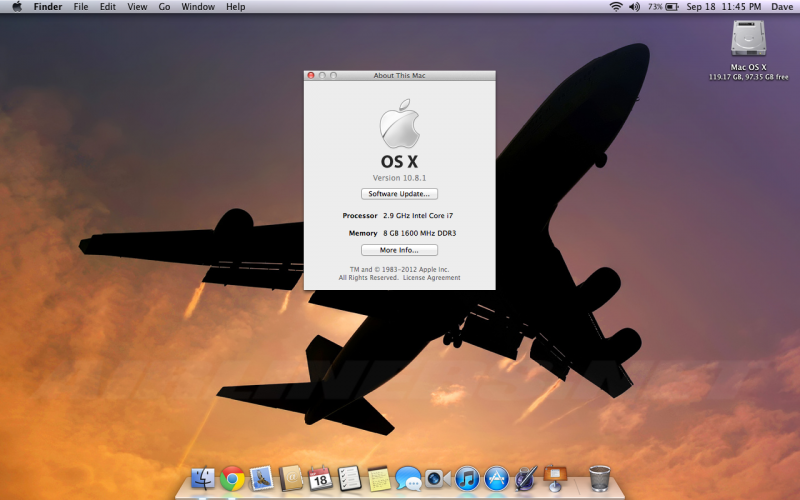Screen dimensions: 800x500
Task: Open the purple pen-and-globe app in Dock
Action: point(526,479)
